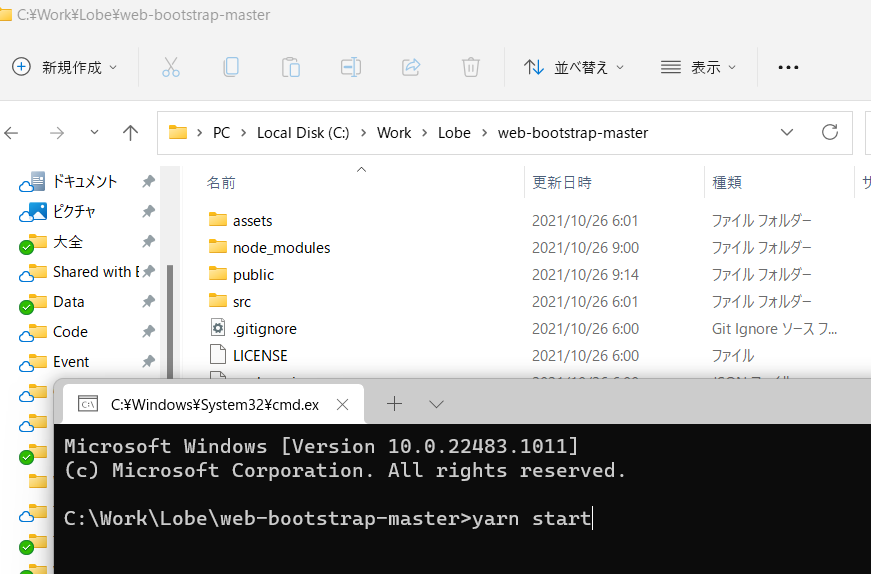Select the LICENSE file

260,356
